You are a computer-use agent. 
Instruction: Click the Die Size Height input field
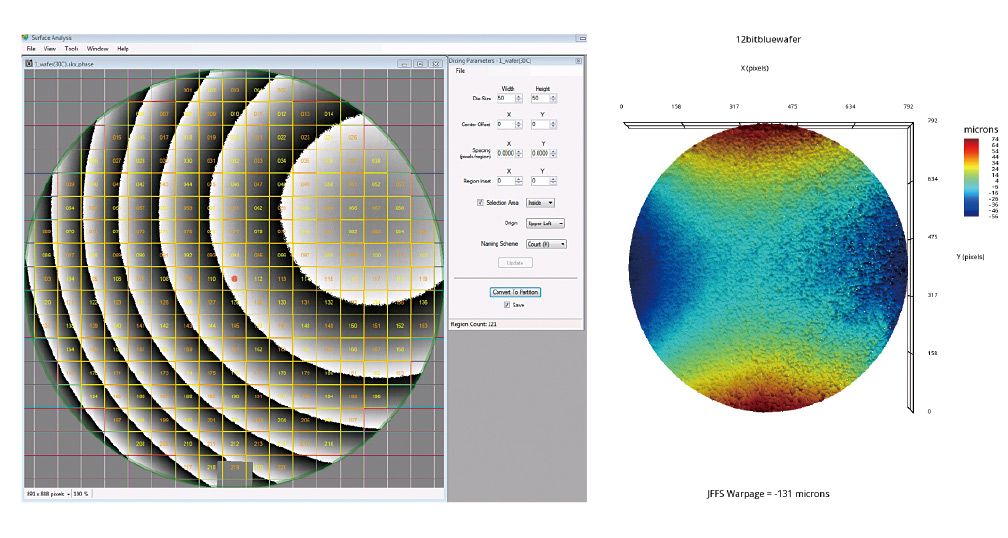pos(539,98)
